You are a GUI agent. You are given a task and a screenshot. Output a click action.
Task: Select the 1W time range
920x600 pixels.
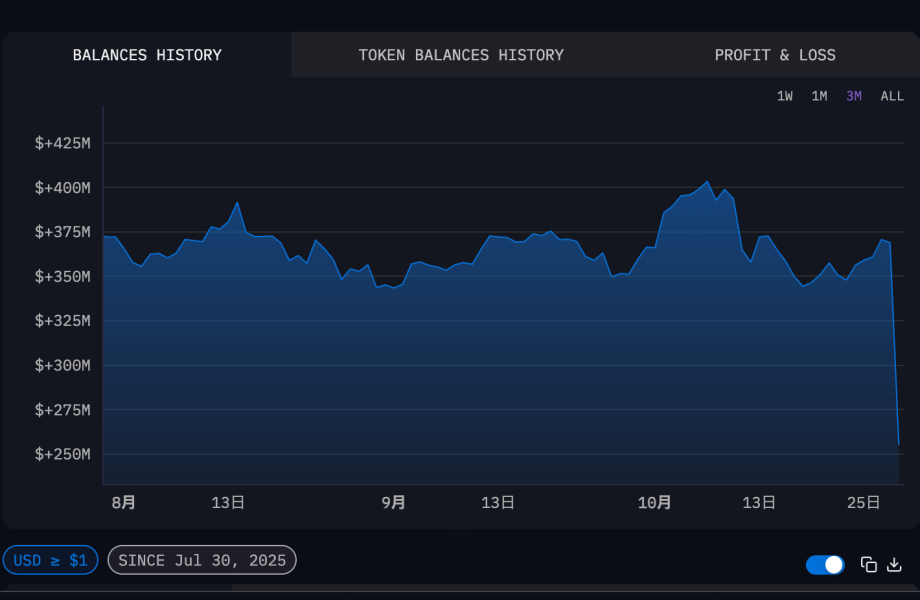tap(784, 96)
